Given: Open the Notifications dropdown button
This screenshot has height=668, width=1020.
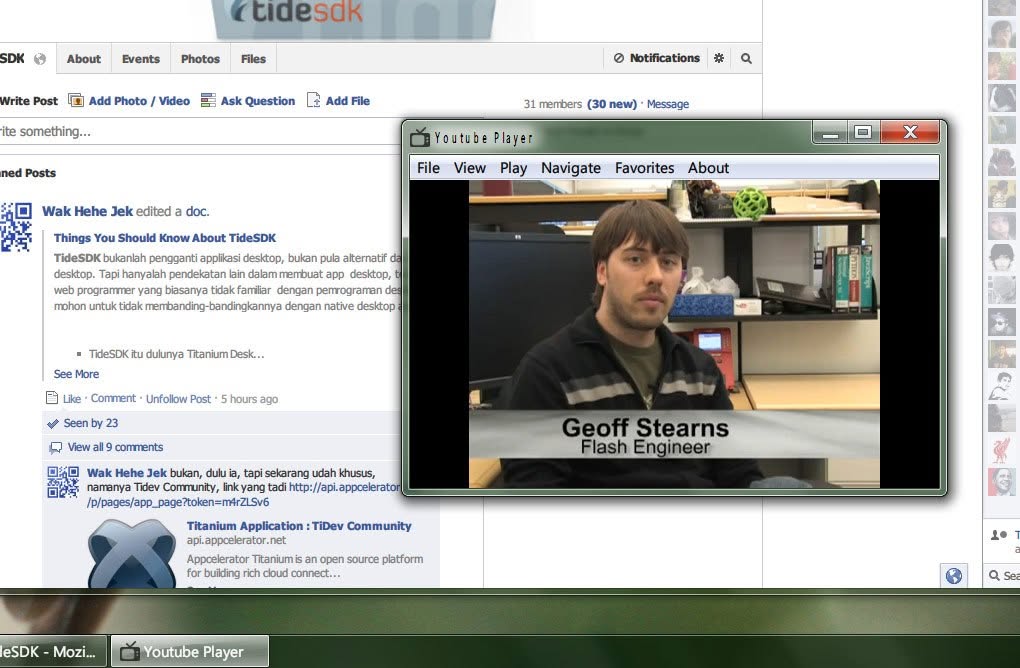Looking at the screenshot, I should pyautogui.click(x=656, y=58).
